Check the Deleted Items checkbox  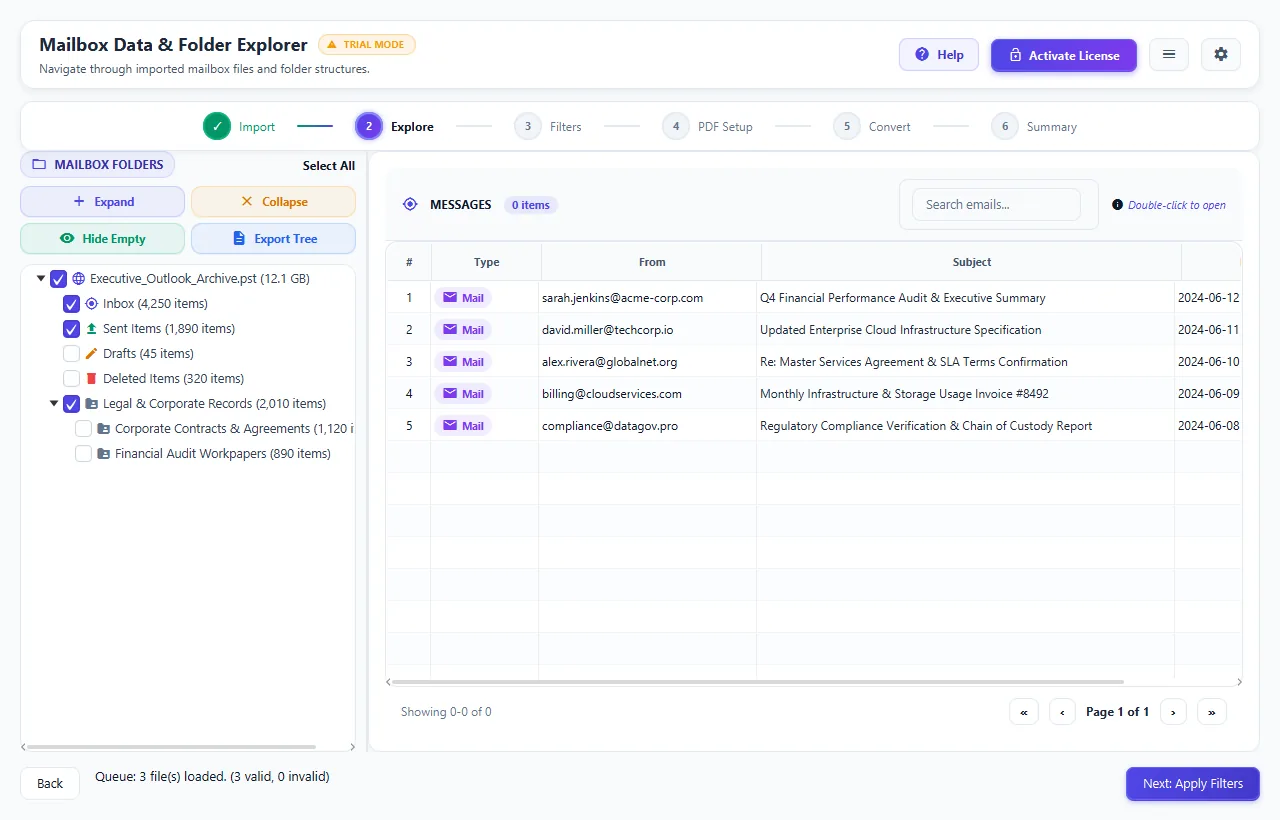pyautogui.click(x=71, y=379)
